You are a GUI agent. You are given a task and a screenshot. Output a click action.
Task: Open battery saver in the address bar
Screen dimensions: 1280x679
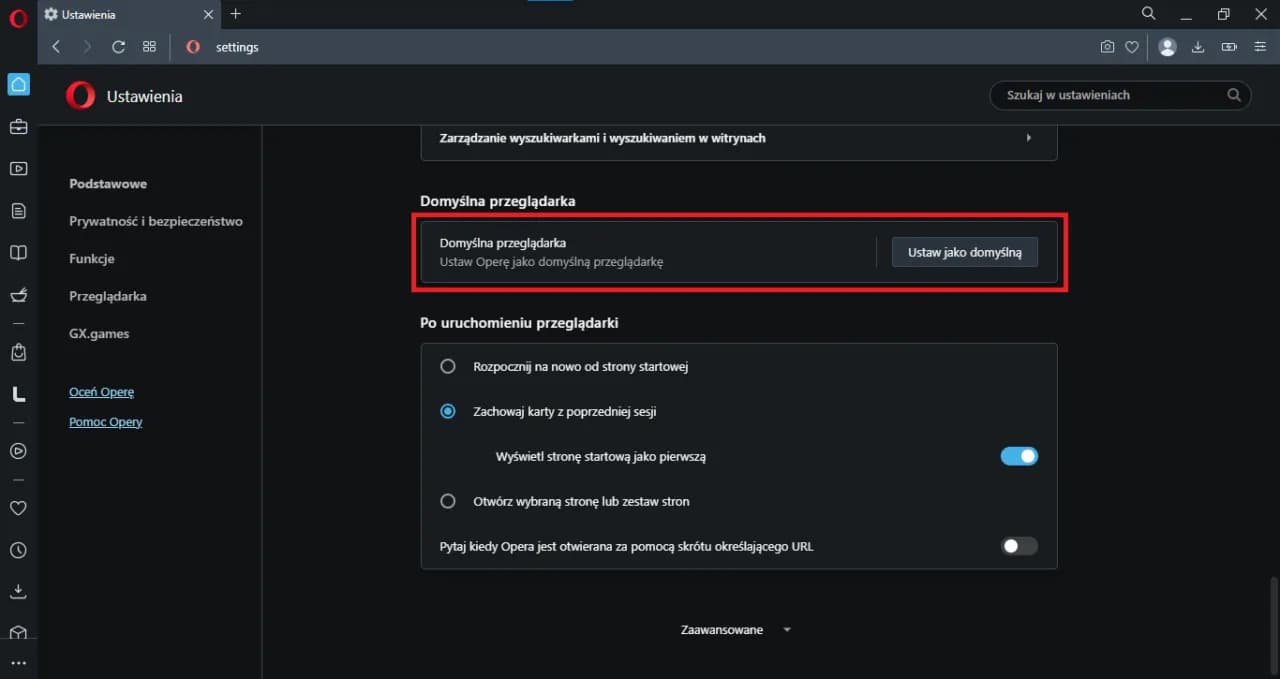coord(1228,46)
